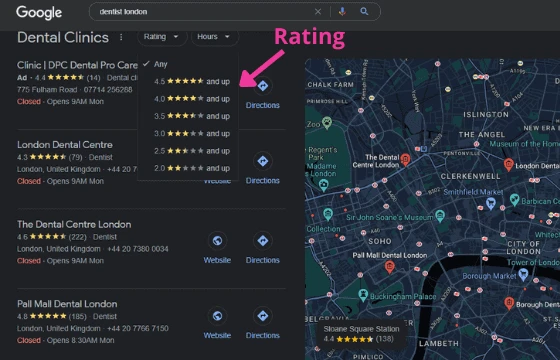This screenshot has width=560, height=360.
Task: Click CITY OF LONDON label on map
Action: click(x=524, y=248)
